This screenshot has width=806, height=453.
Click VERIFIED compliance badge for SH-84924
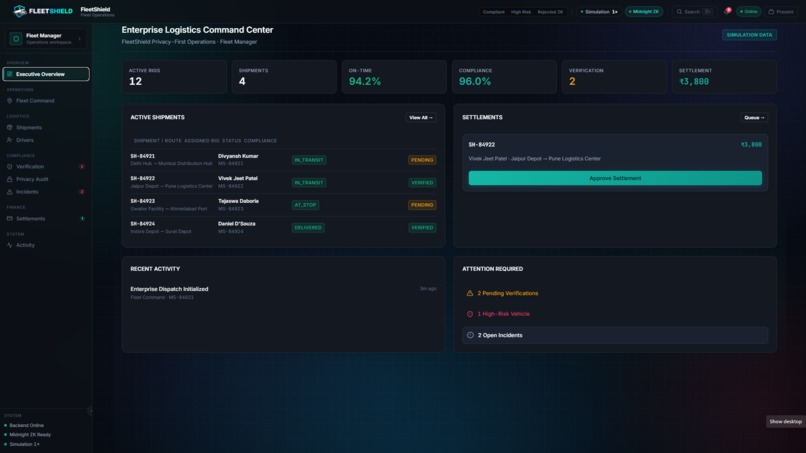[422, 227]
